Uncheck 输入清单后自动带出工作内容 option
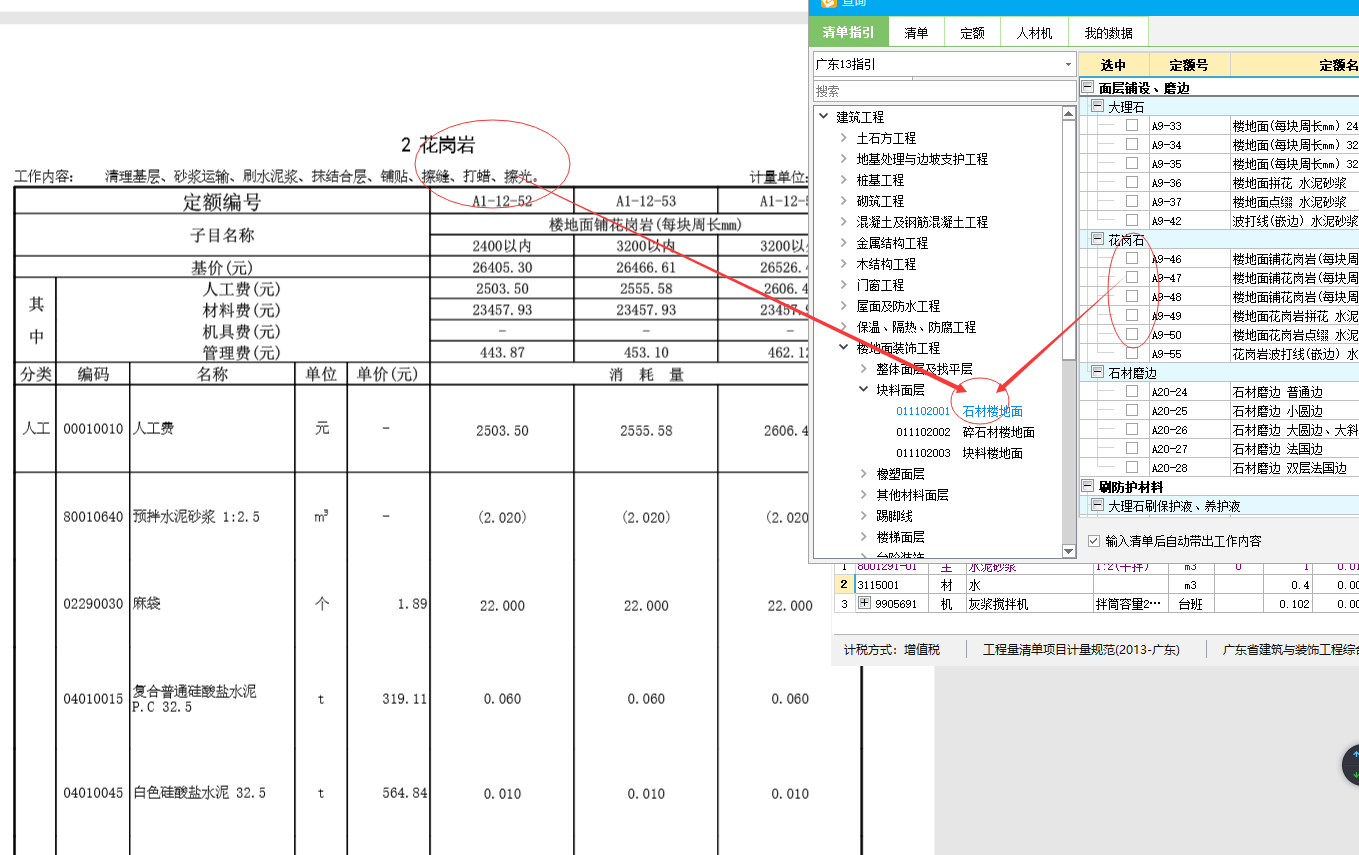Screen dimensions: 1359x855 (x=1094, y=541)
